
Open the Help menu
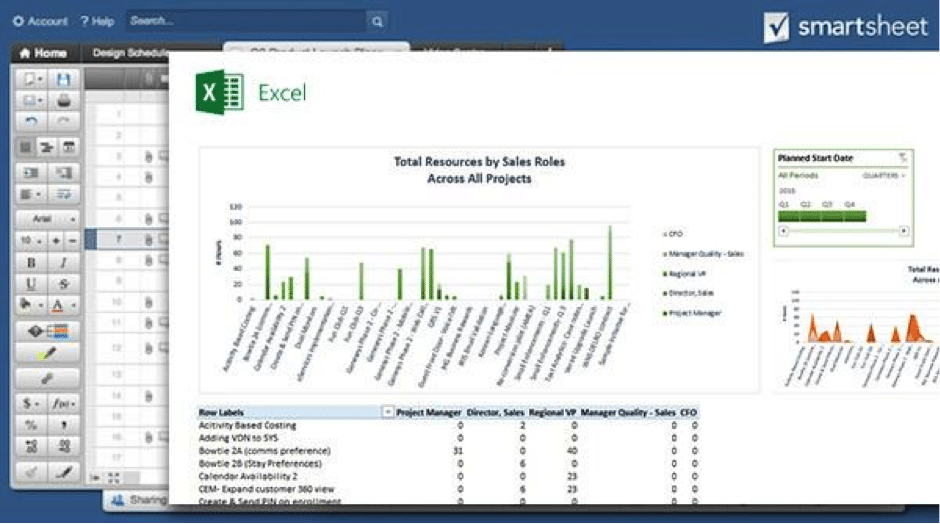(x=97, y=22)
